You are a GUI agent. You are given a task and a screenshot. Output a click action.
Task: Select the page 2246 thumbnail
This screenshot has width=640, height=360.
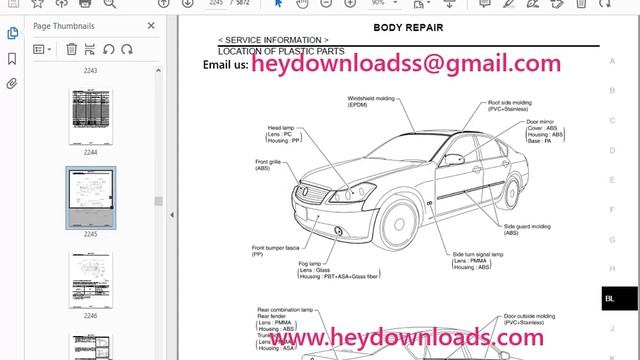pyautogui.click(x=91, y=280)
